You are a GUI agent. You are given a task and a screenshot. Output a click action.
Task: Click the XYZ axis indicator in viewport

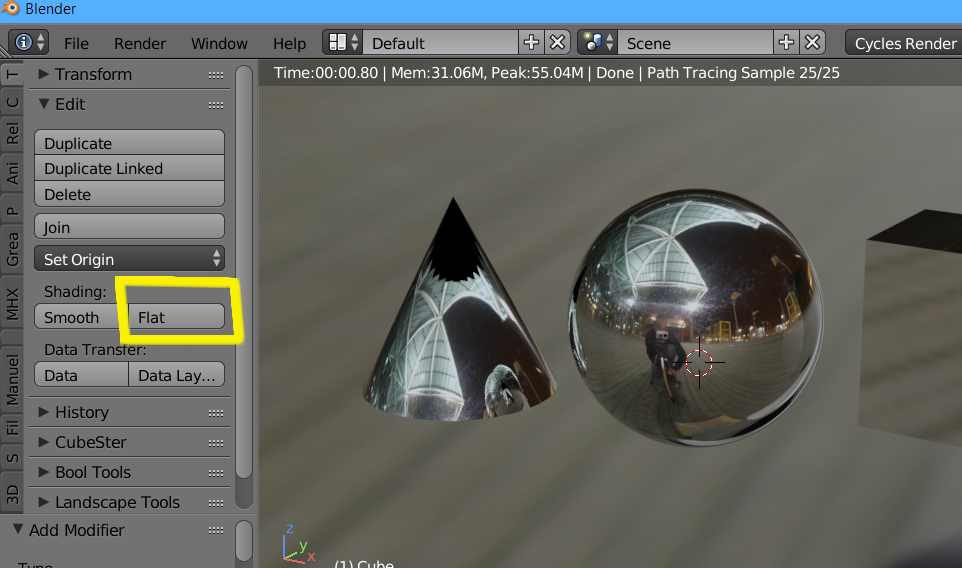pyautogui.click(x=298, y=543)
